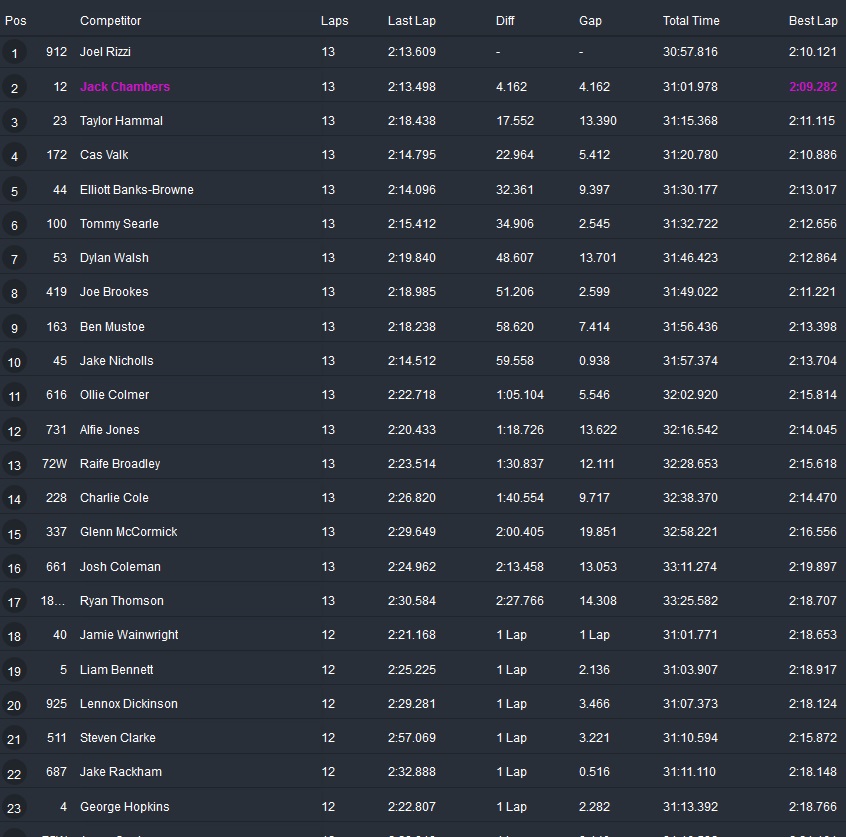Image resolution: width=846 pixels, height=837 pixels.
Task: Click the Total Time column header
Action: pyautogui.click(x=690, y=21)
